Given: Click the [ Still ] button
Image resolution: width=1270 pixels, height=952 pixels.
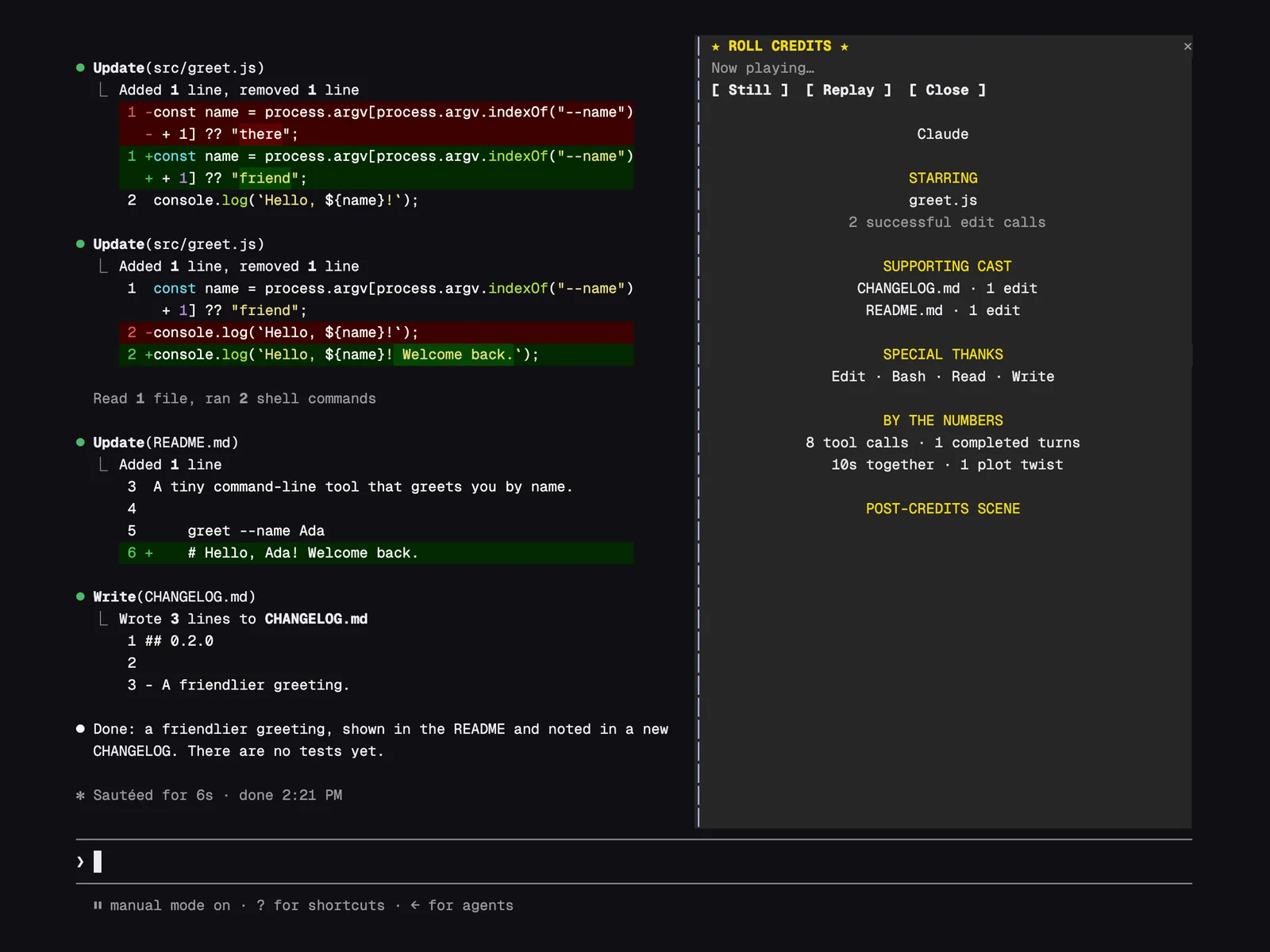Looking at the screenshot, I should 750,90.
